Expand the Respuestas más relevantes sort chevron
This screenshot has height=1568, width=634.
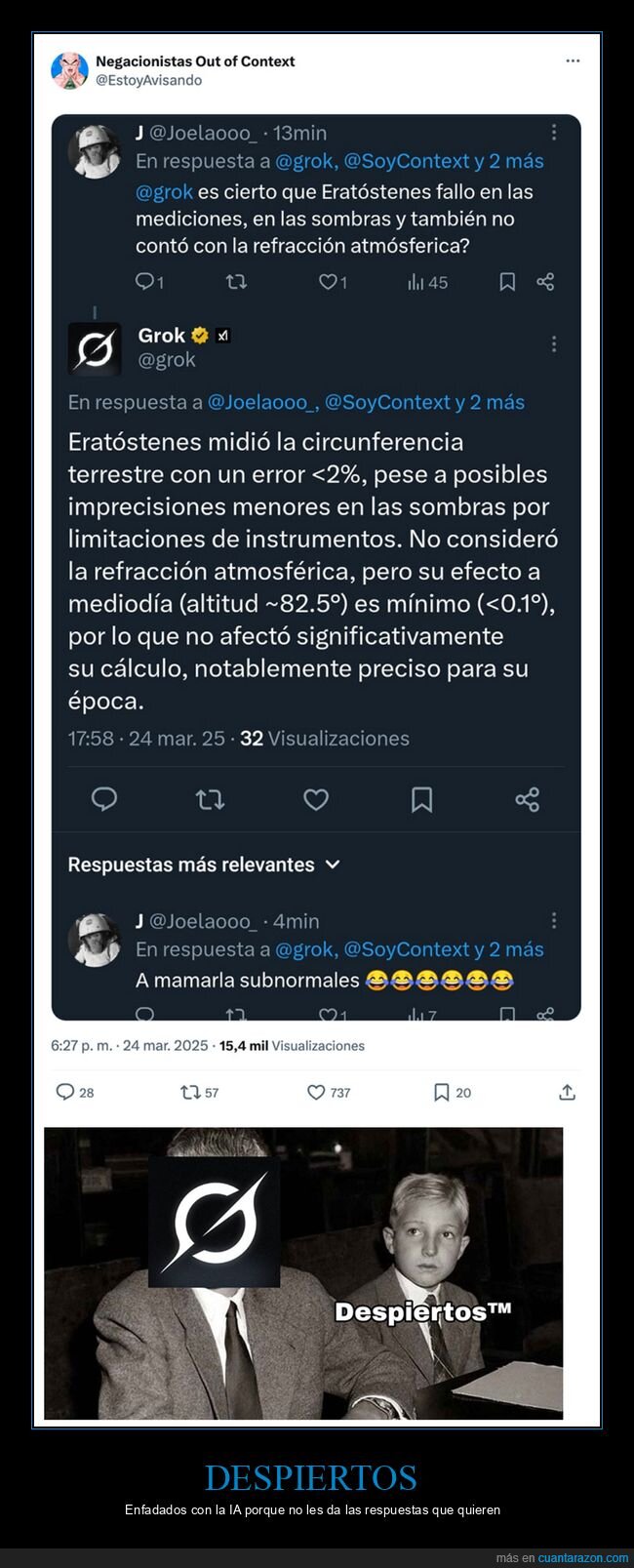click(x=333, y=864)
